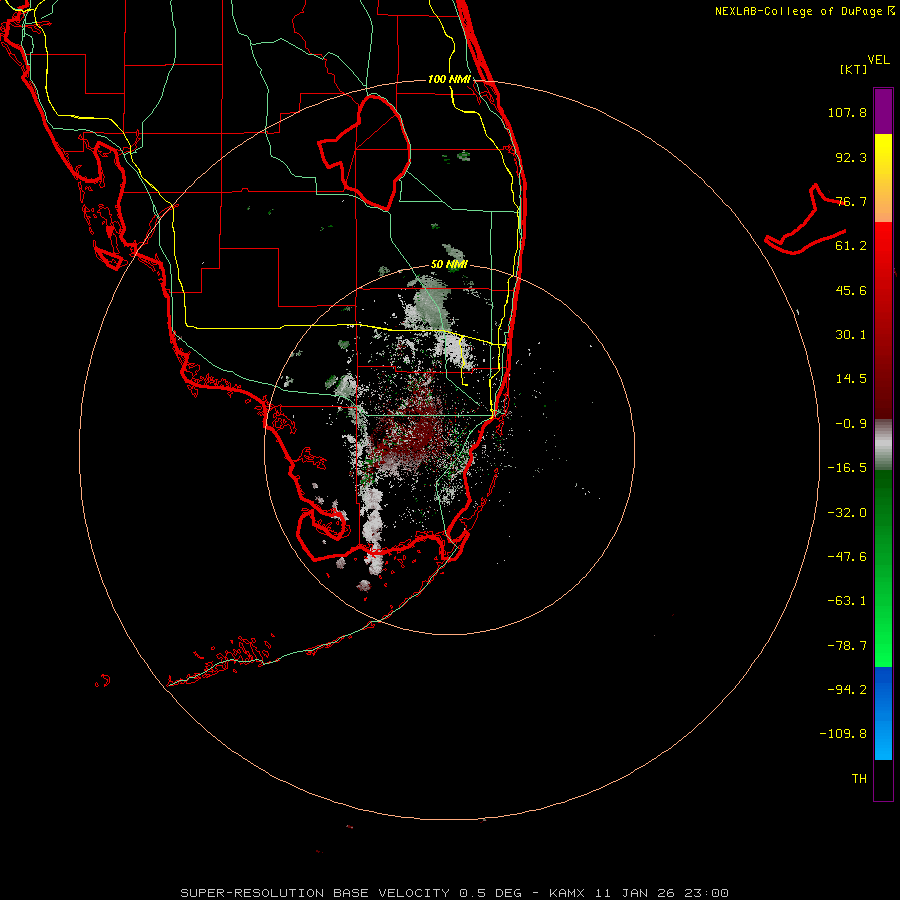The image size is (900, 900).
Task: Click the 61.2 legend value
Action: (x=851, y=246)
